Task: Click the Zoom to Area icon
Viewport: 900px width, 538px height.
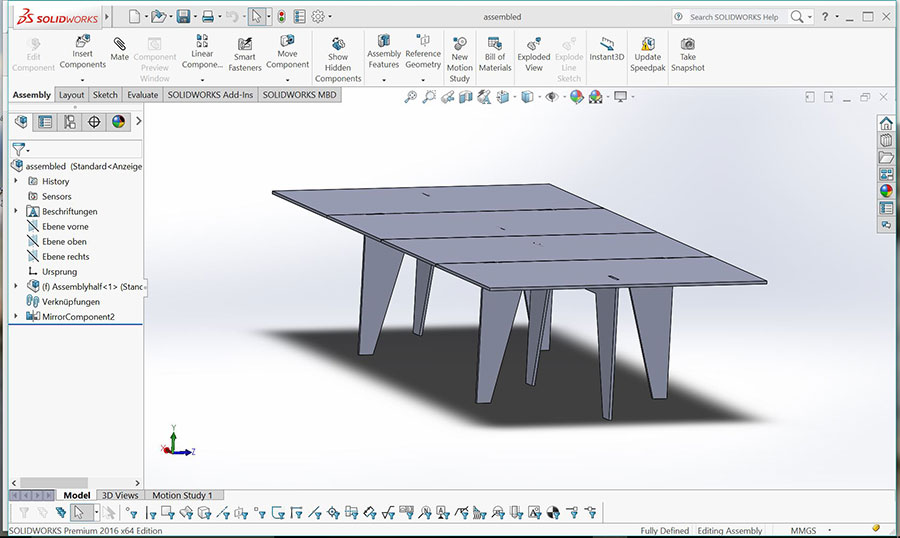Action: (x=429, y=97)
